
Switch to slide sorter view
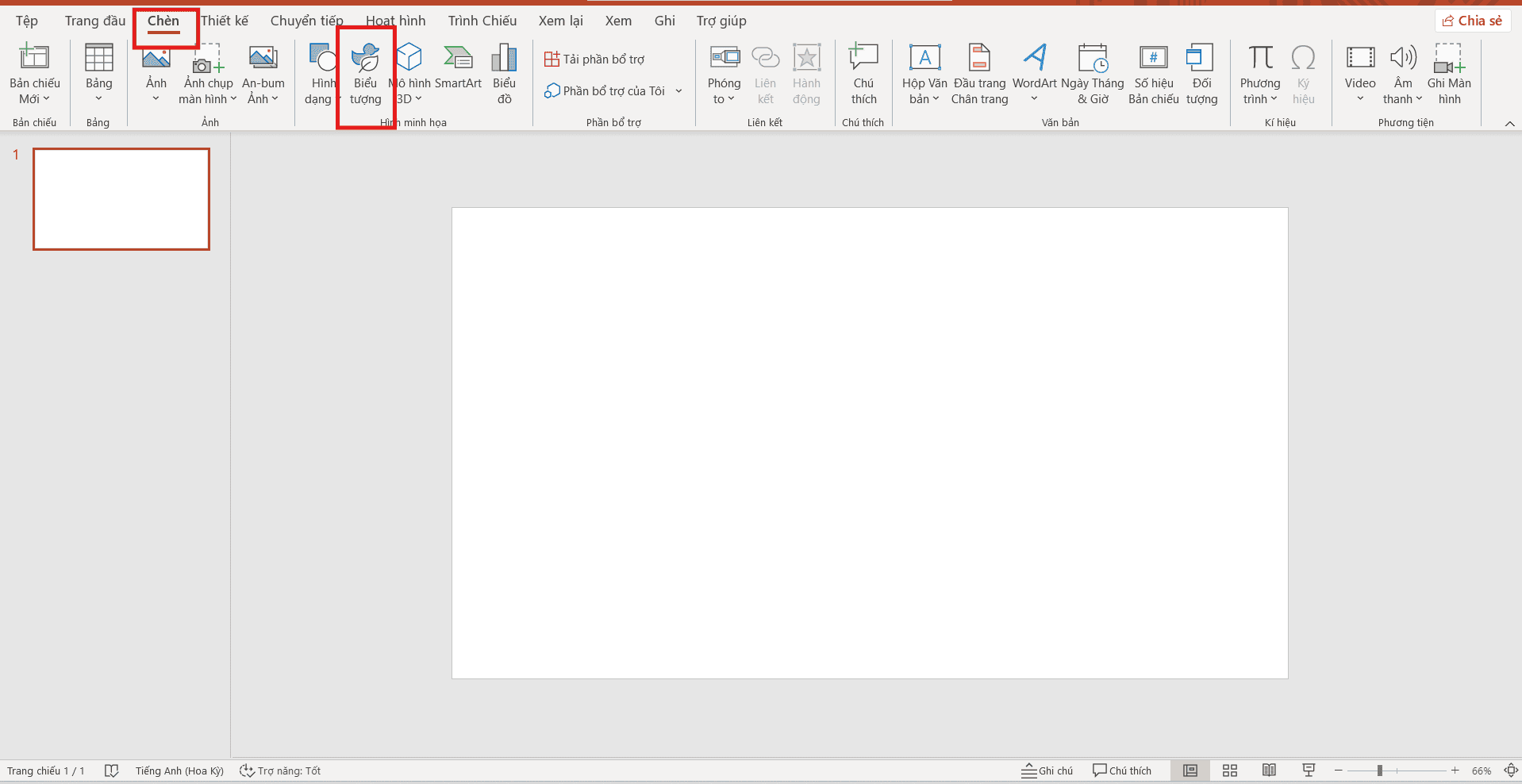click(x=1230, y=771)
